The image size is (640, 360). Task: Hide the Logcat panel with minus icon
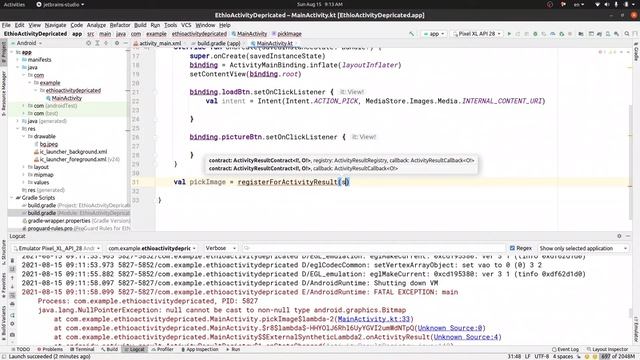click(x=628, y=236)
